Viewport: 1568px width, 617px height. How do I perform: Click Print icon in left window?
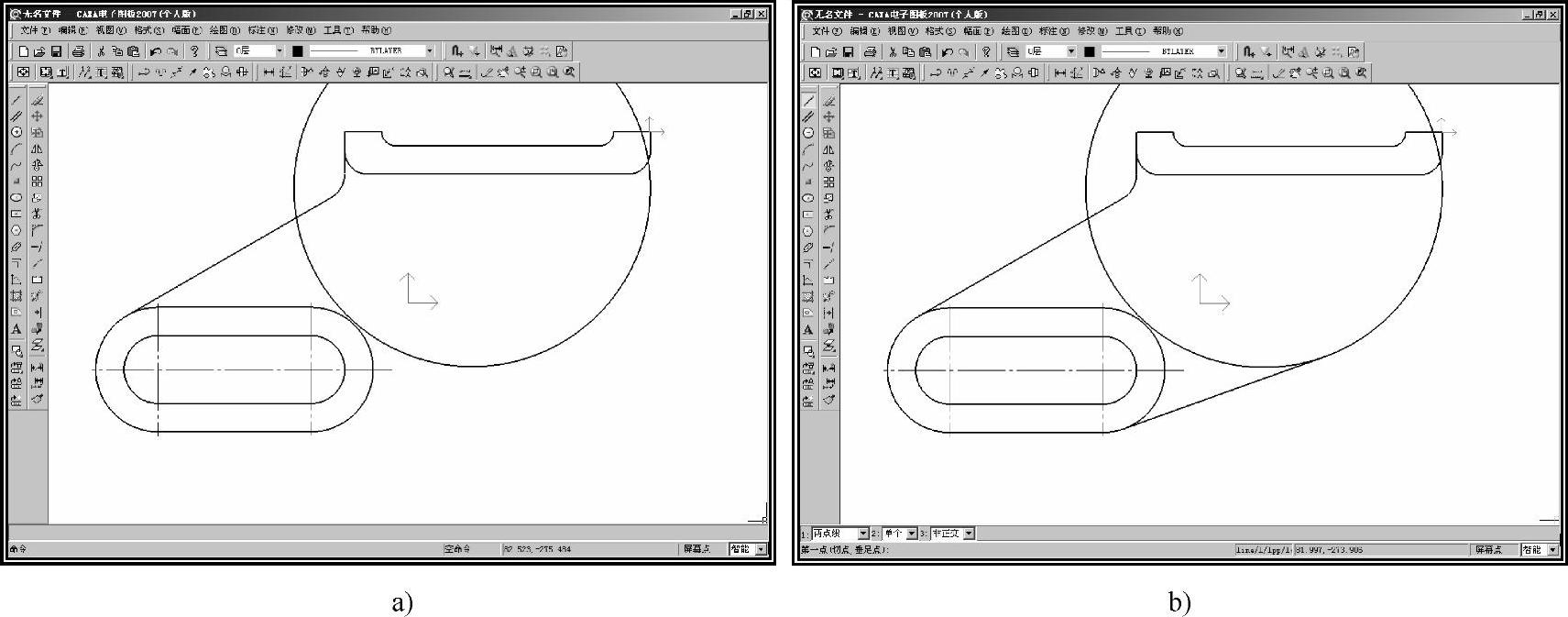click(78, 51)
